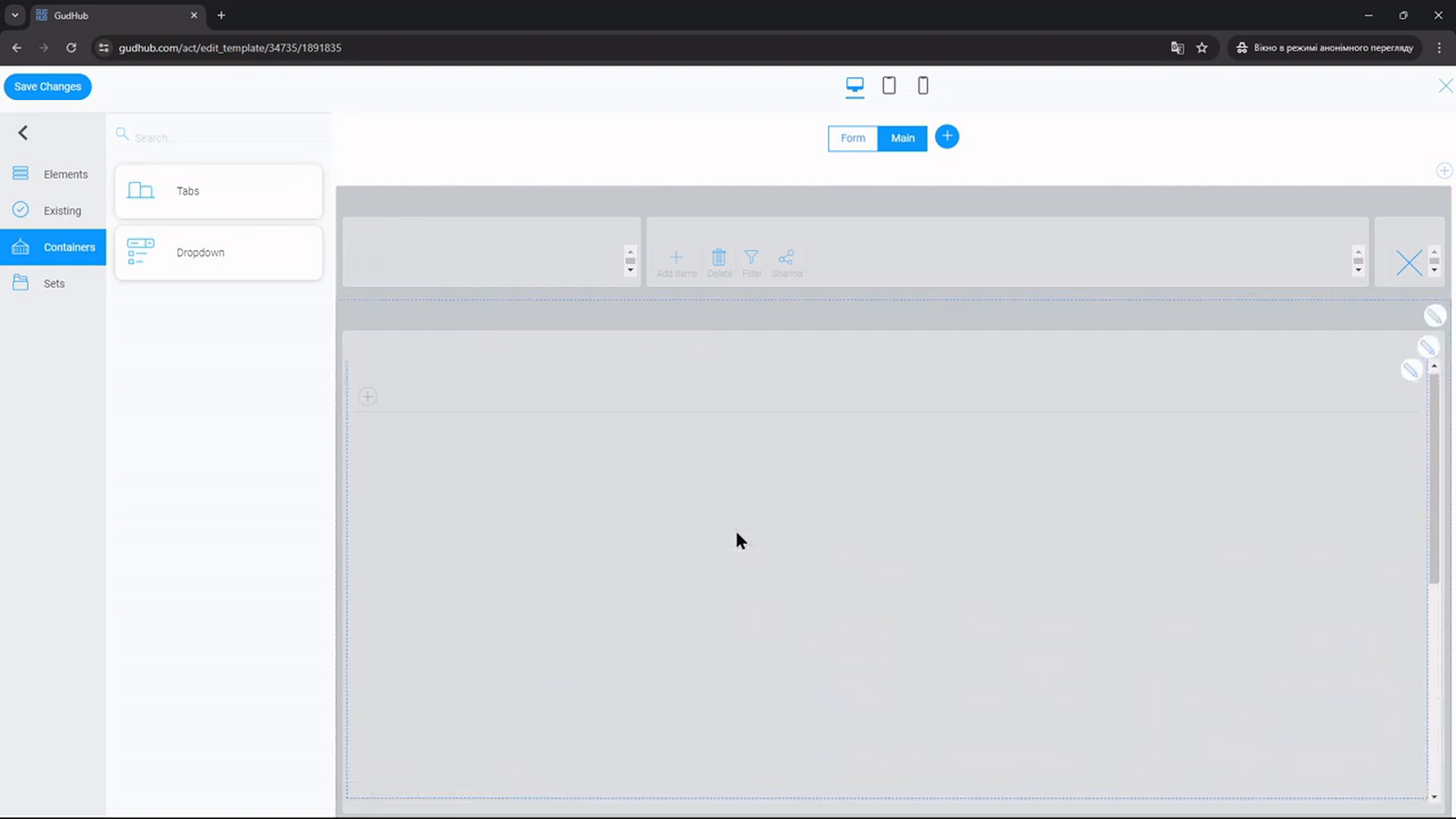Screen dimensions: 1456x819
Task: Click the Add Items plus icon
Action: click(x=676, y=258)
